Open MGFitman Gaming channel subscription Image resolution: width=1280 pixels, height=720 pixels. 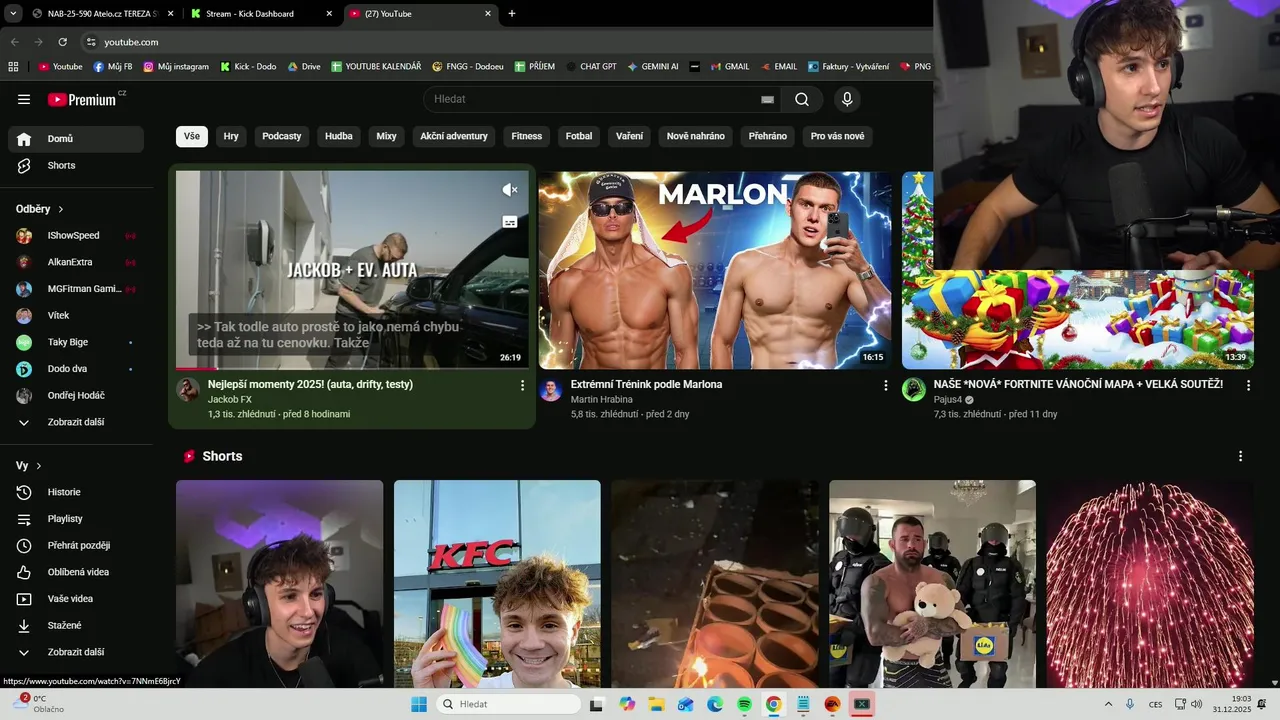pos(76,289)
